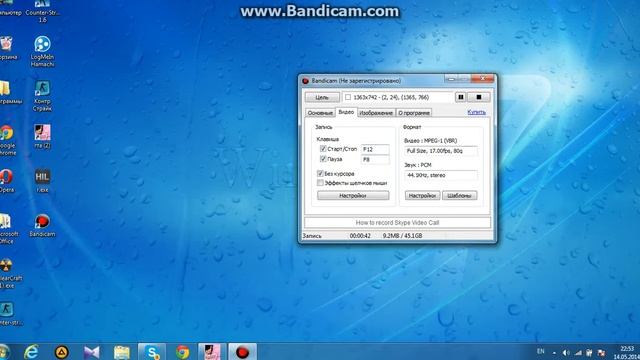Click the F8 pause hotkey field
Image resolution: width=640 pixels, height=360 pixels.
(375, 160)
